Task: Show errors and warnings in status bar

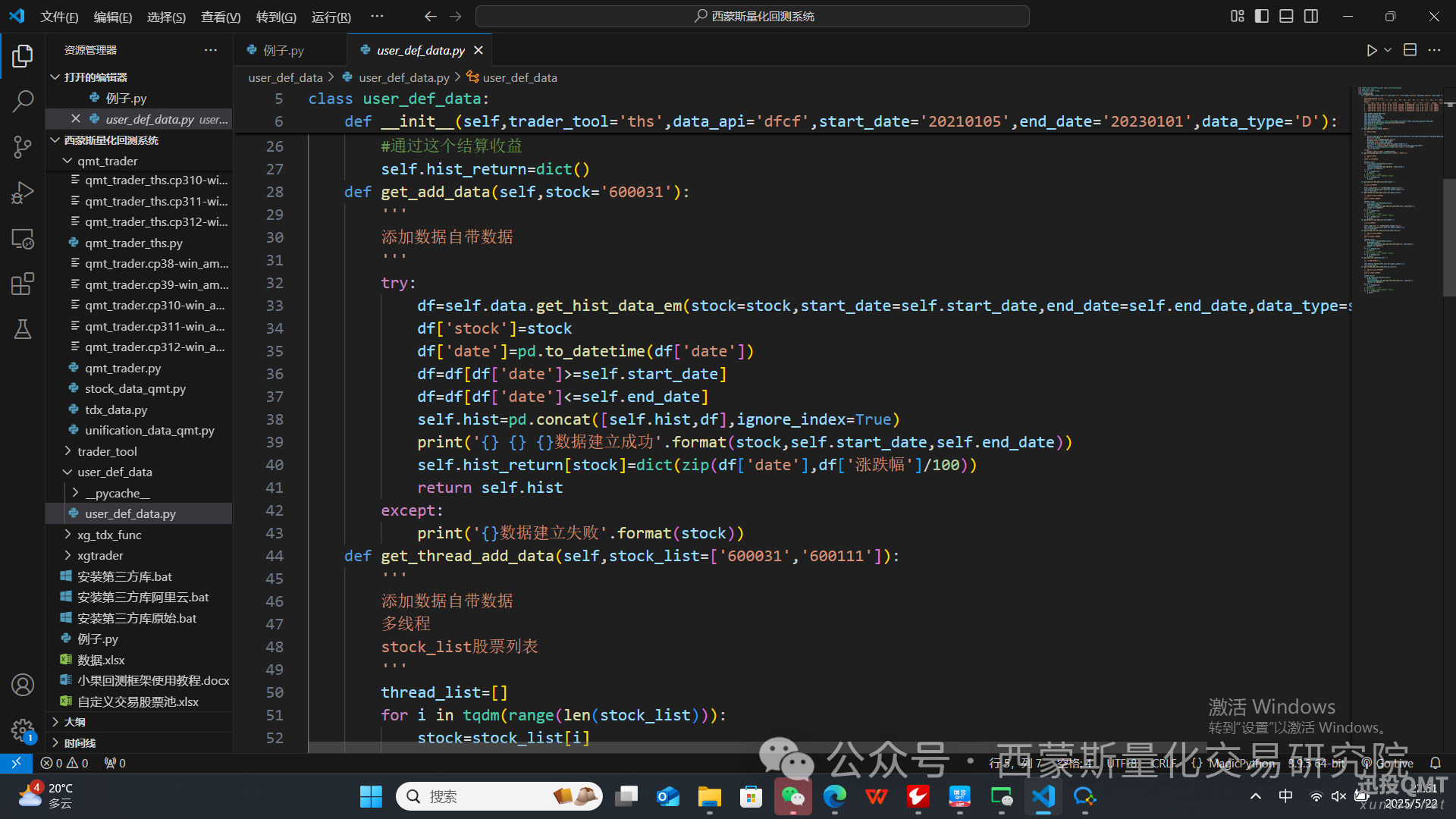Action: (64, 763)
